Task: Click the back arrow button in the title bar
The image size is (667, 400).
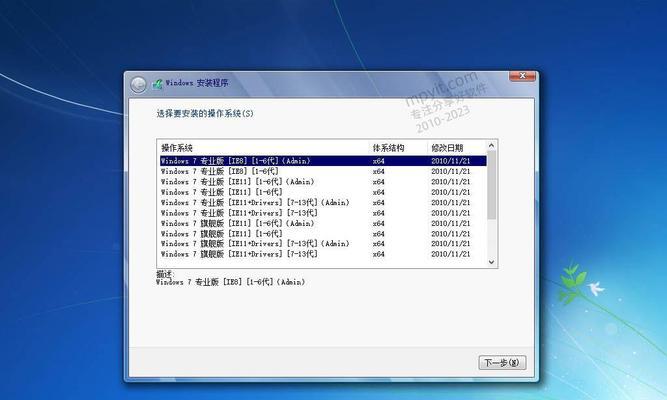Action: click(138, 85)
